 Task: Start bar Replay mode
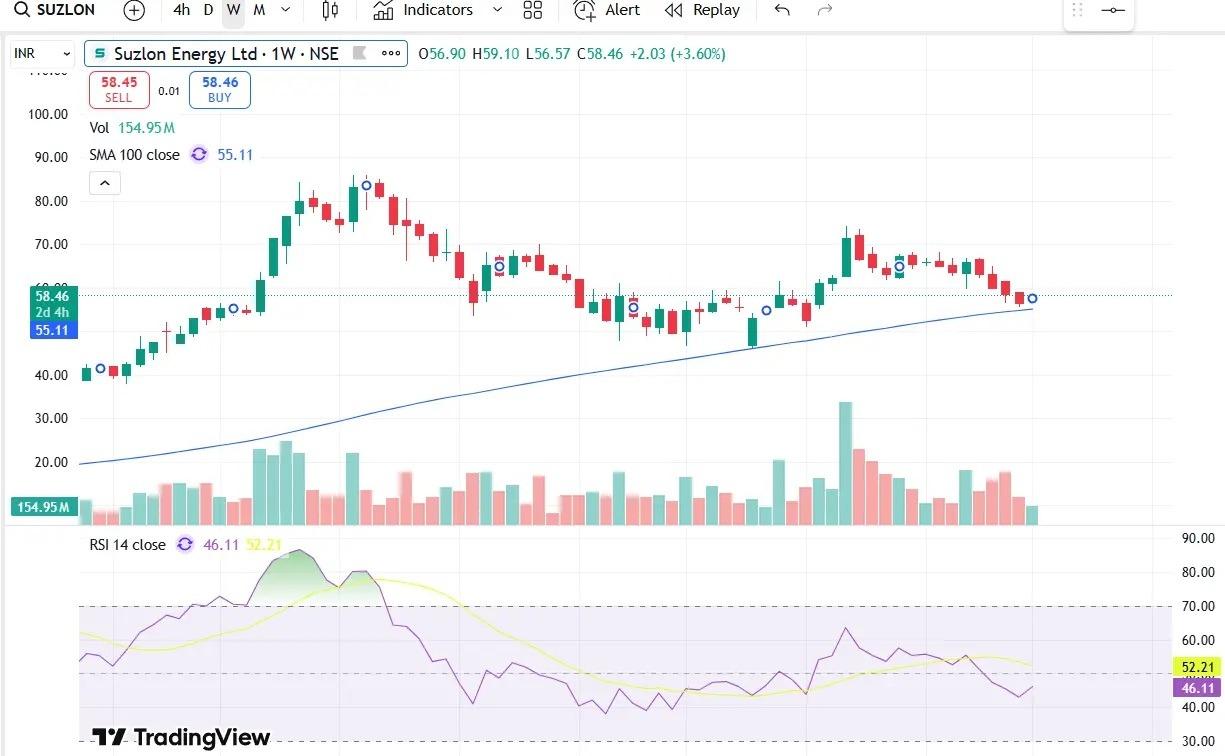click(703, 10)
